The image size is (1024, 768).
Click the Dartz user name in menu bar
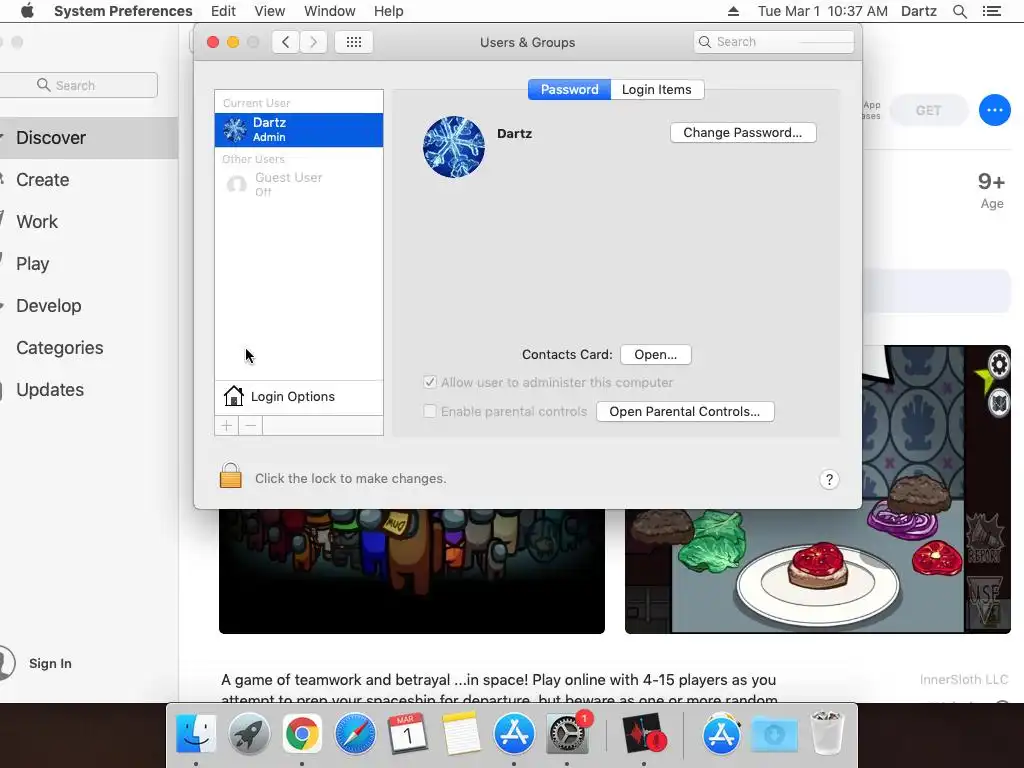coord(918,11)
